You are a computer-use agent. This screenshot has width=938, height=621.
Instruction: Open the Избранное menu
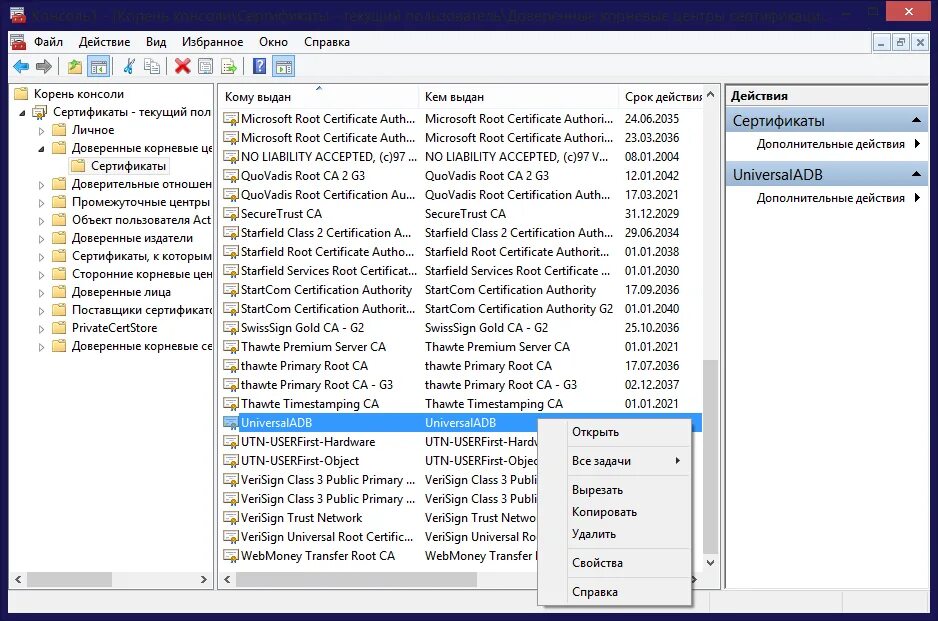point(212,42)
